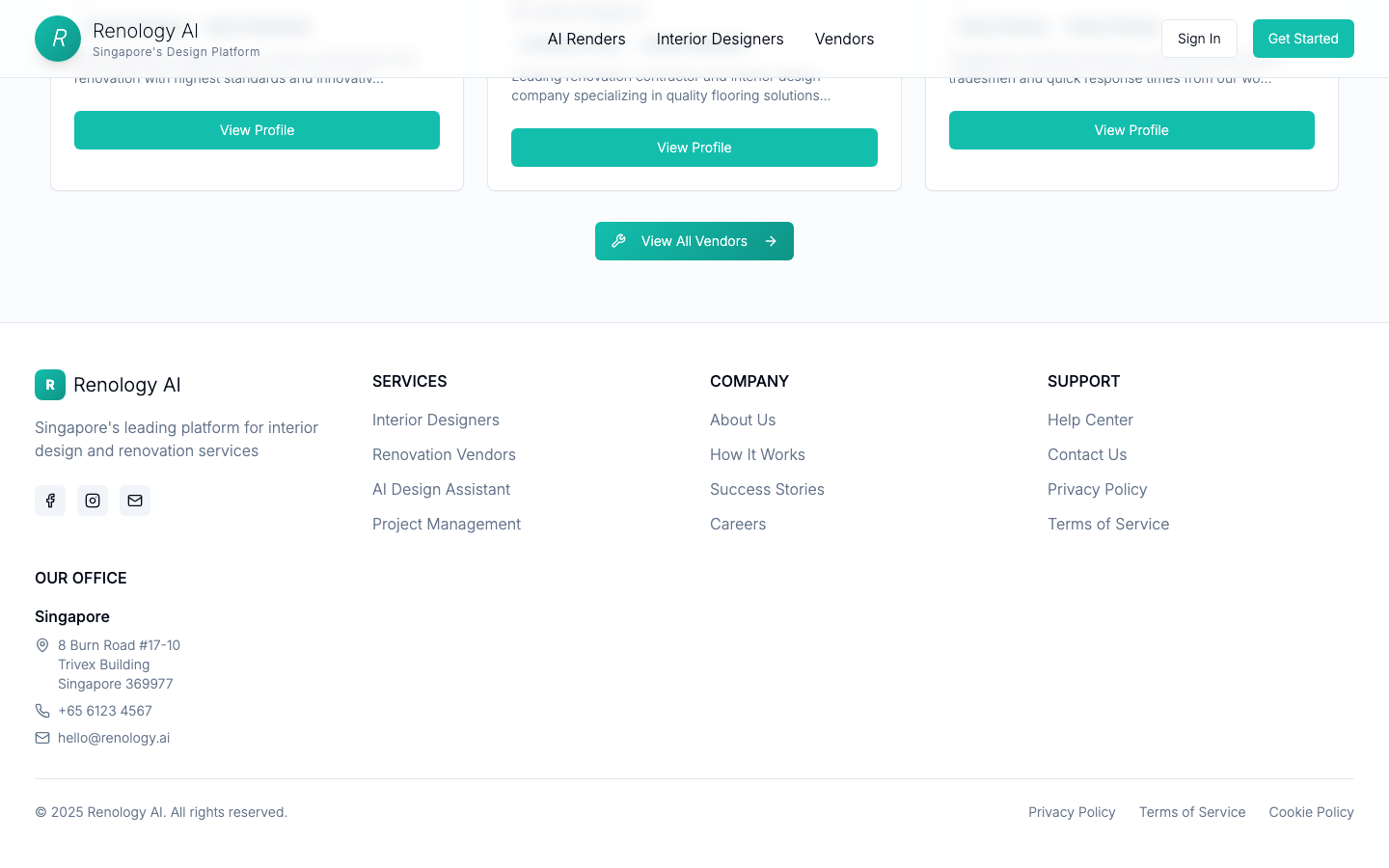
Task: Click the hello@renology.ai email address
Action: pyautogui.click(x=114, y=738)
